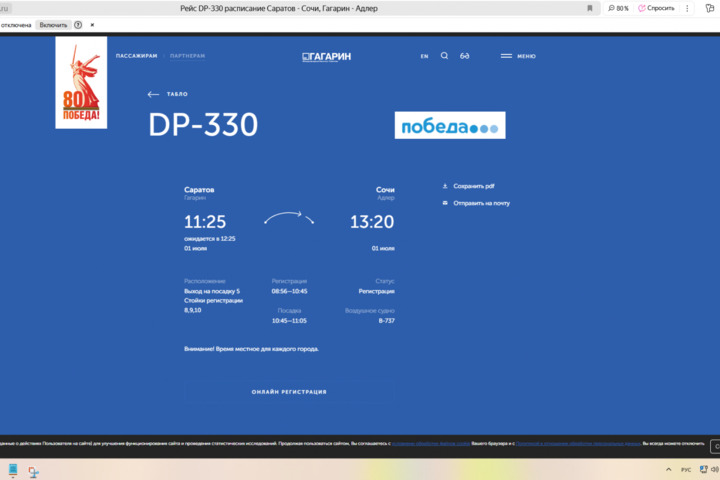
Task: Click the Спросить assistant button
Action: coord(657,8)
